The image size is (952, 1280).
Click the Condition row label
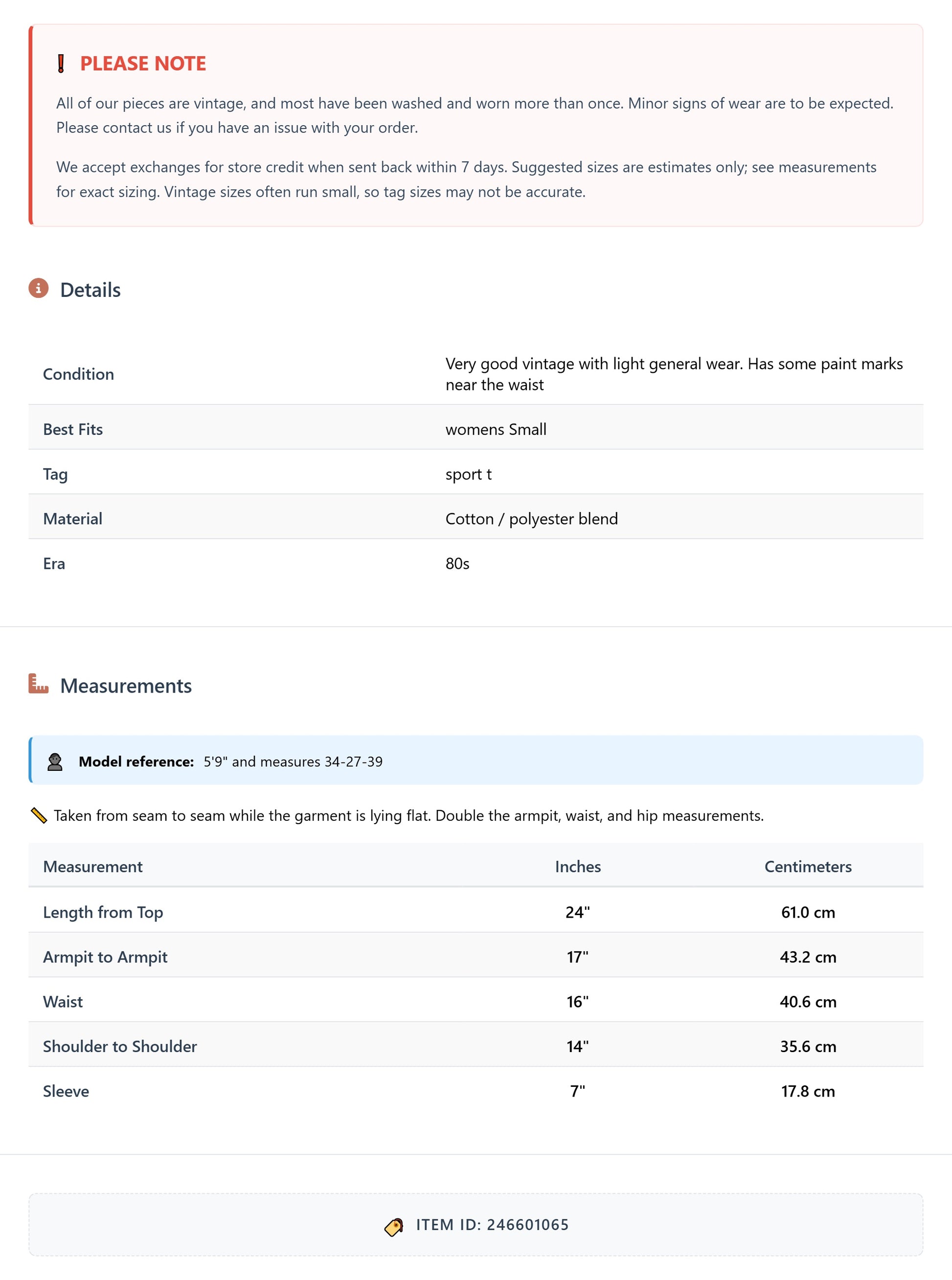pos(78,375)
